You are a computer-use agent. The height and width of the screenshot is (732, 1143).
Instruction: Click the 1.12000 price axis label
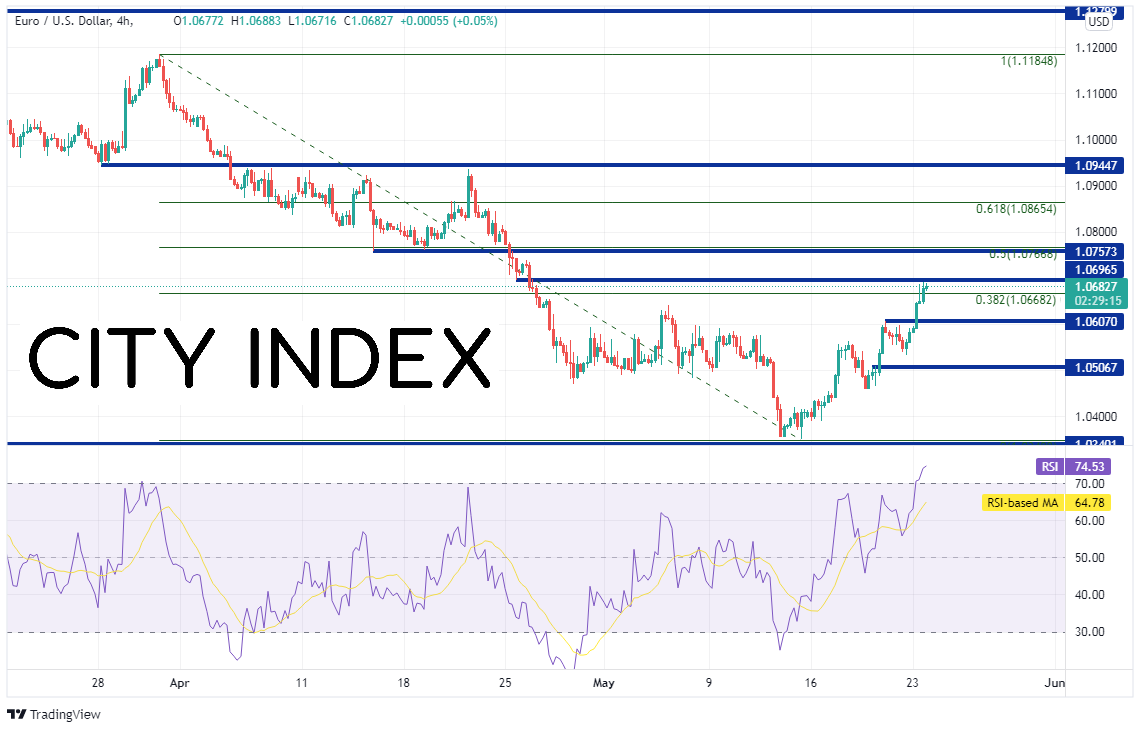point(1096,48)
